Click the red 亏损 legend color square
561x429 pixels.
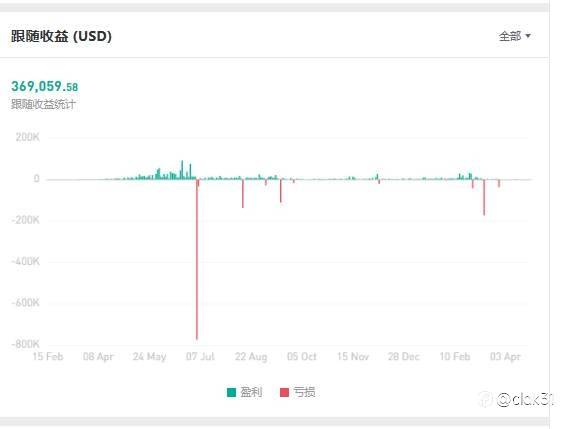(284, 393)
